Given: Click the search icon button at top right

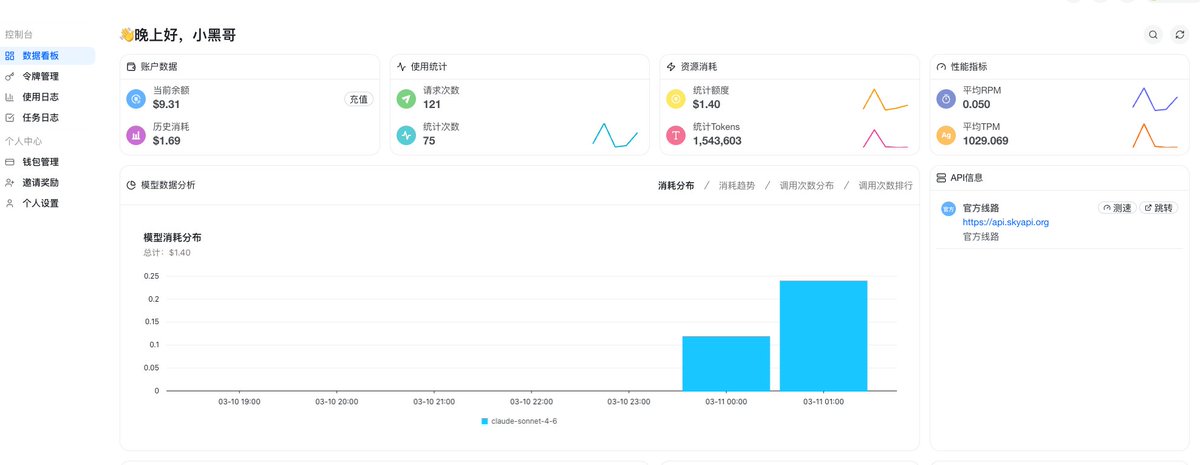Looking at the screenshot, I should pos(1154,35).
